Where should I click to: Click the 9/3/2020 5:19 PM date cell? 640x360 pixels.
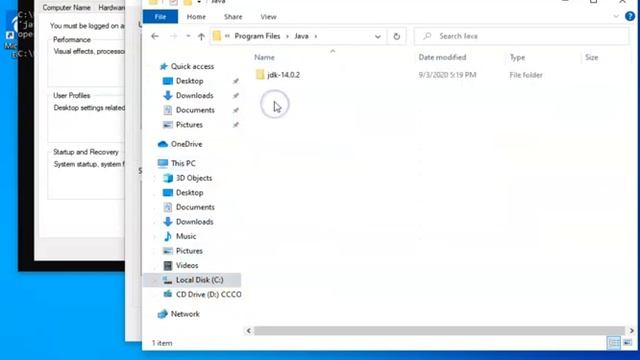pyautogui.click(x=447, y=75)
